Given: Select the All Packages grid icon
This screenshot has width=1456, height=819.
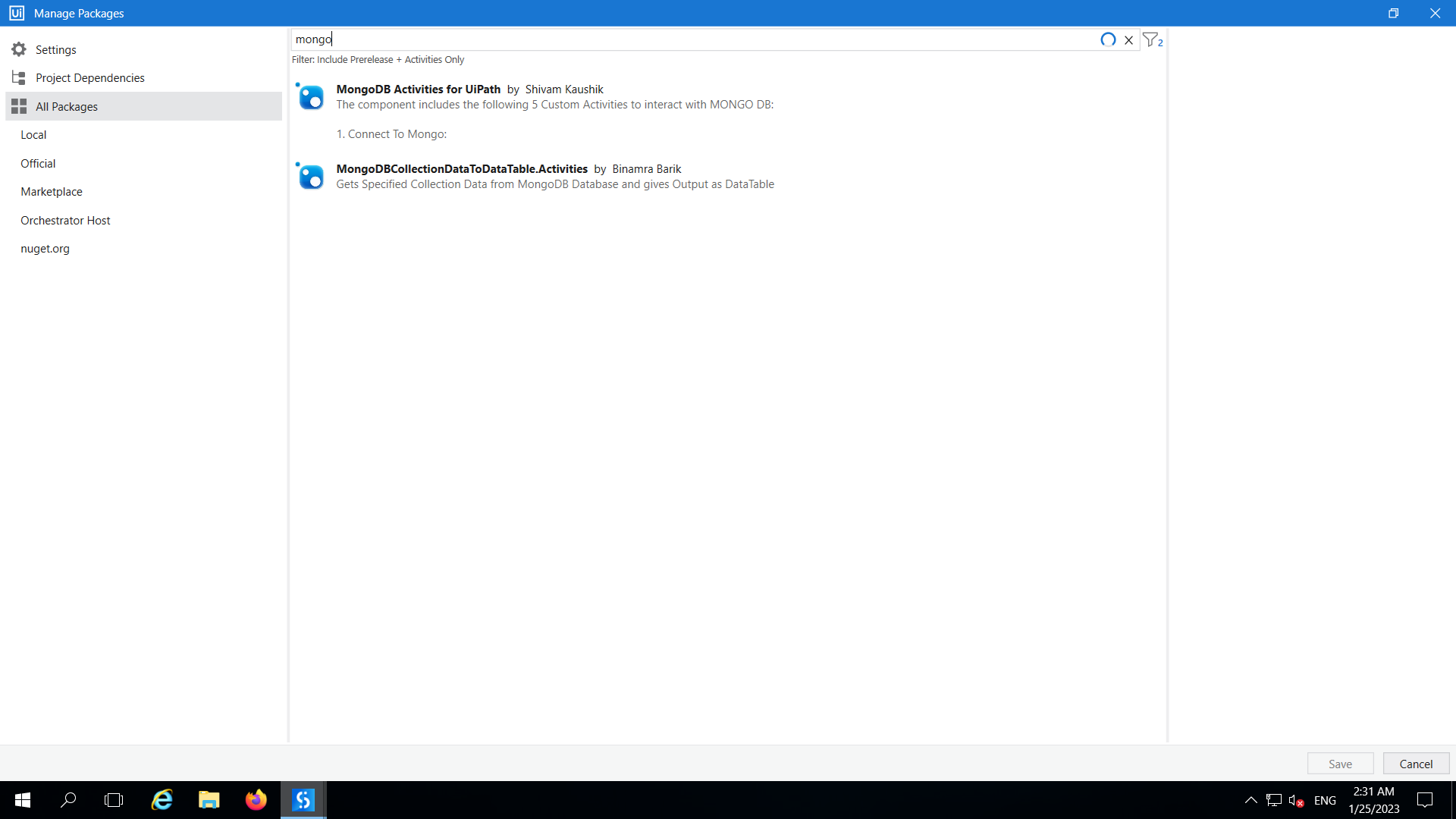Looking at the screenshot, I should pos(19,106).
